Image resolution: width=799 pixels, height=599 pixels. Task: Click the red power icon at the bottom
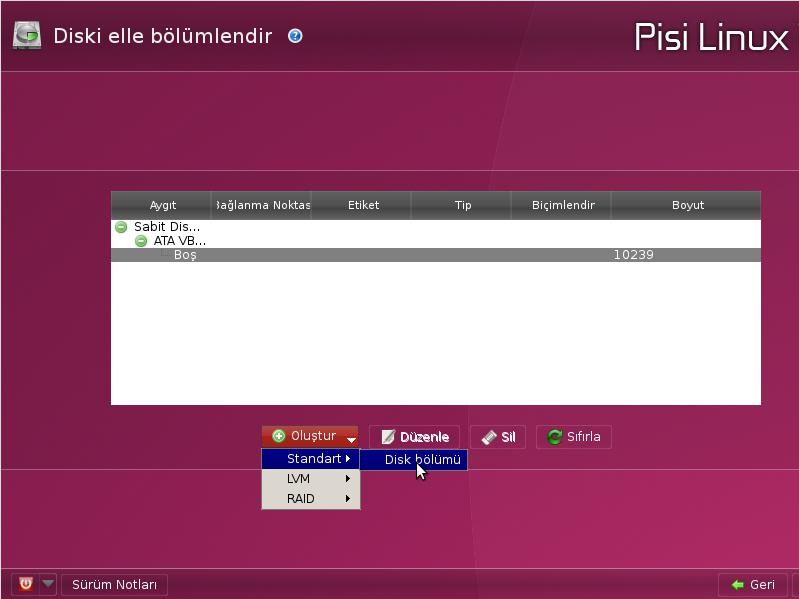(x=25, y=584)
